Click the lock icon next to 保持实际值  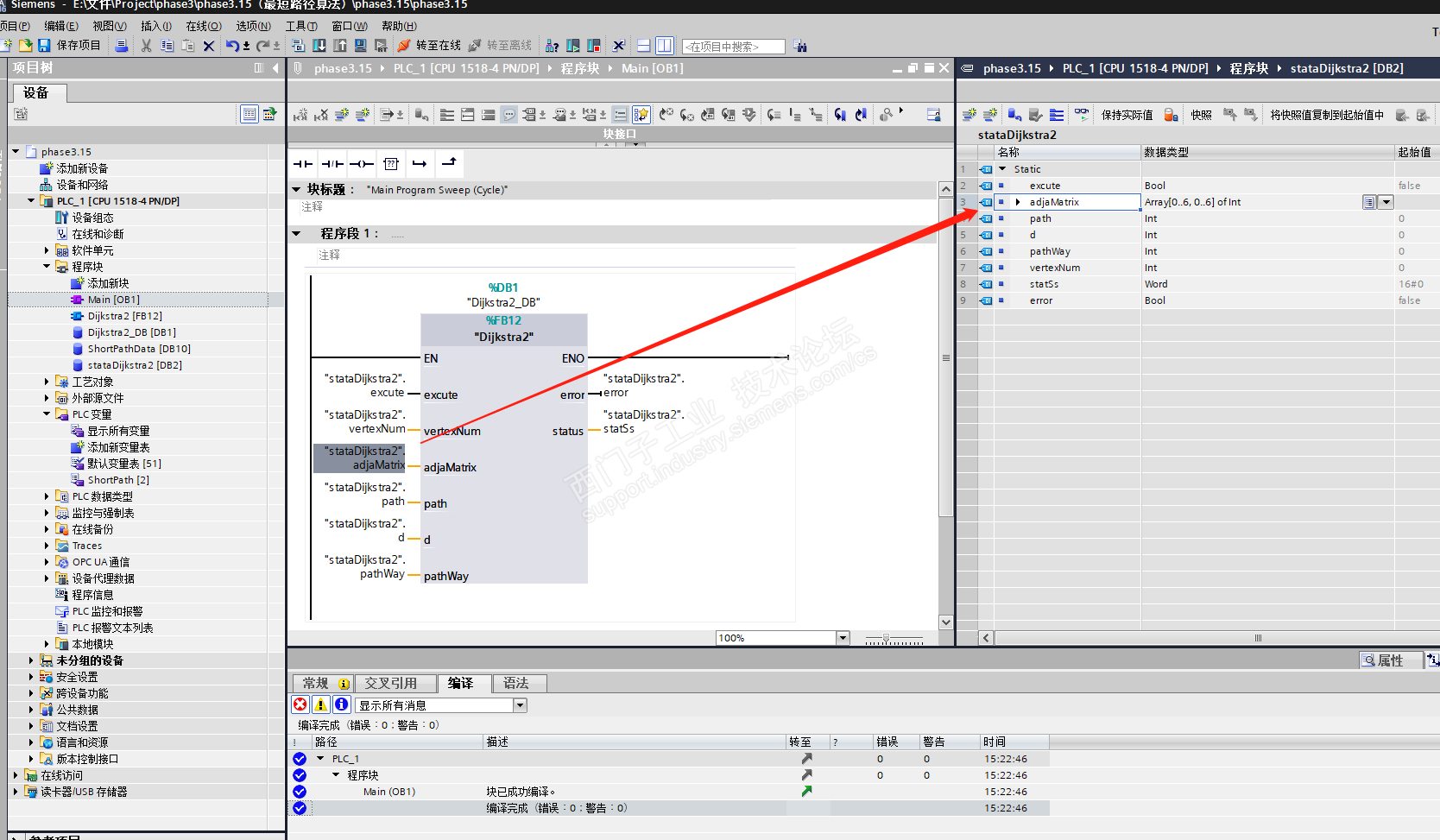1171,115
